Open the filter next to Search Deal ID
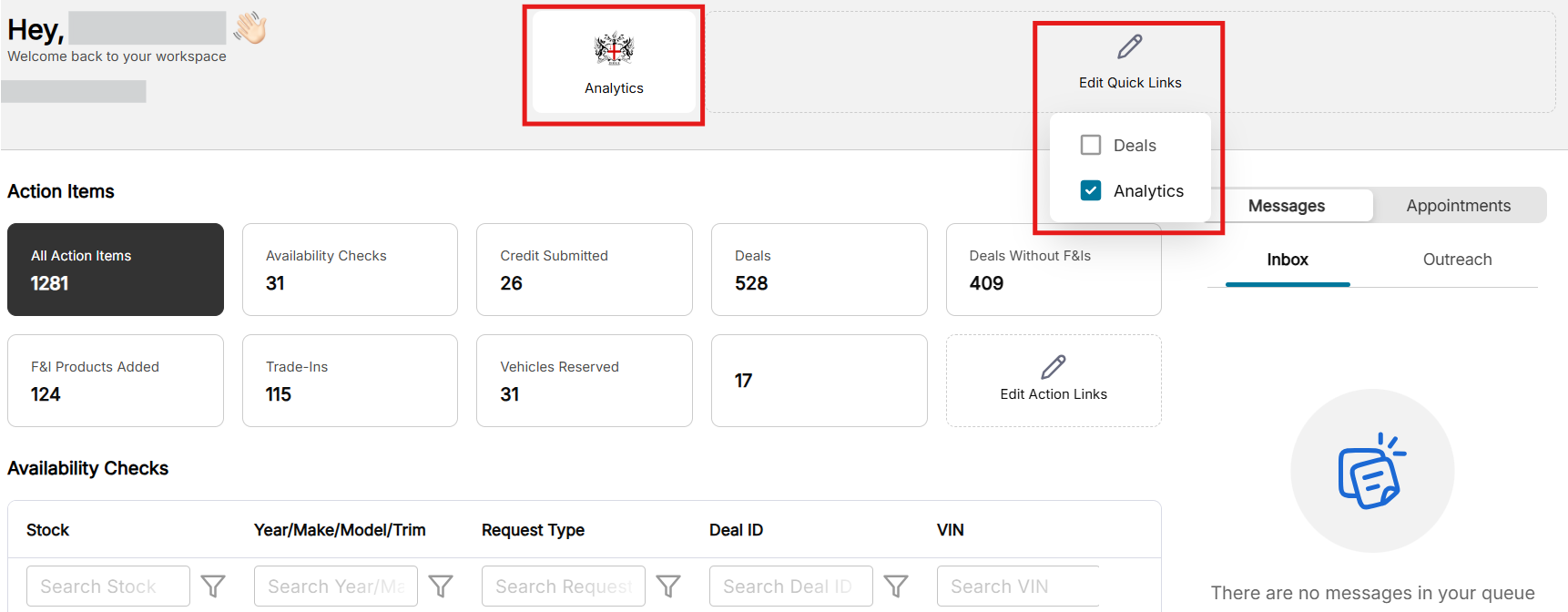Image resolution: width=1568 pixels, height=612 pixels. tap(896, 586)
